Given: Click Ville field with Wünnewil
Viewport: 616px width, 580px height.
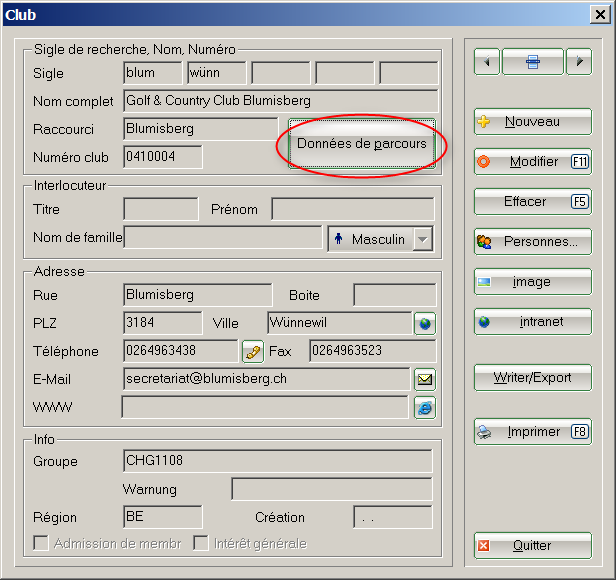Looking at the screenshot, I should coord(339,323).
